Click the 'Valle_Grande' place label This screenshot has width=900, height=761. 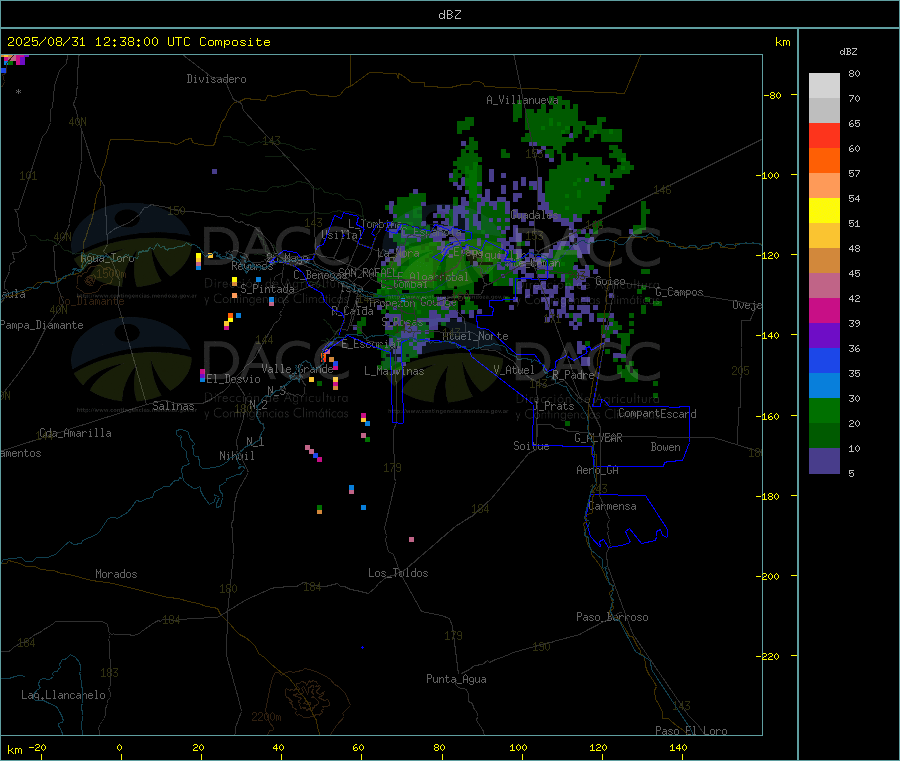pos(297,369)
